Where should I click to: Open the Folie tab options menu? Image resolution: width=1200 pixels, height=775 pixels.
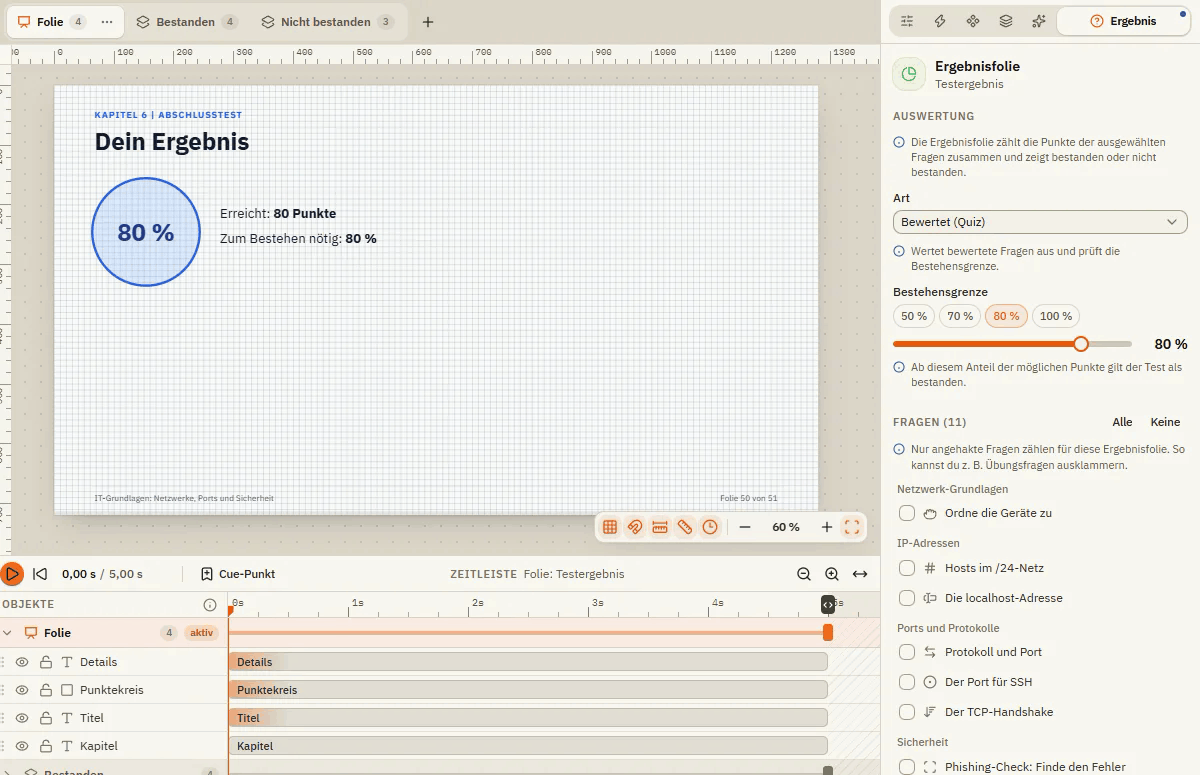click(107, 22)
